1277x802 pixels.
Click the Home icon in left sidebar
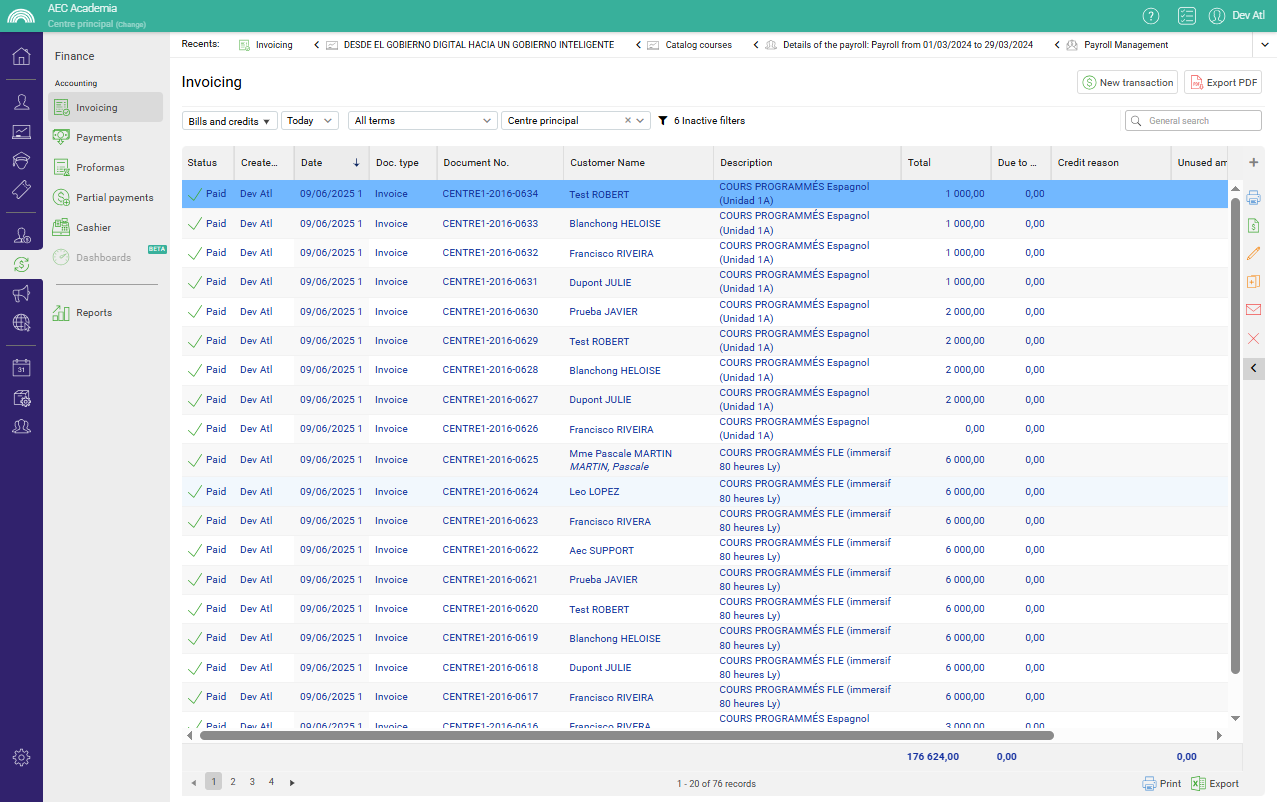[21, 56]
